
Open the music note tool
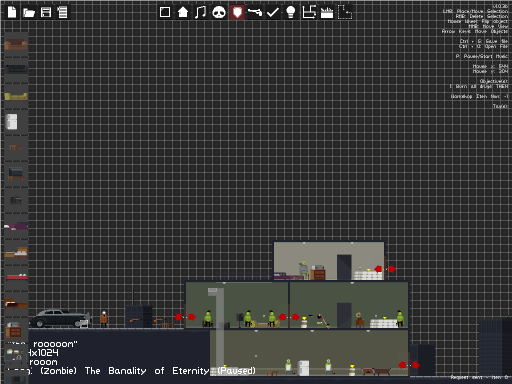click(x=200, y=12)
